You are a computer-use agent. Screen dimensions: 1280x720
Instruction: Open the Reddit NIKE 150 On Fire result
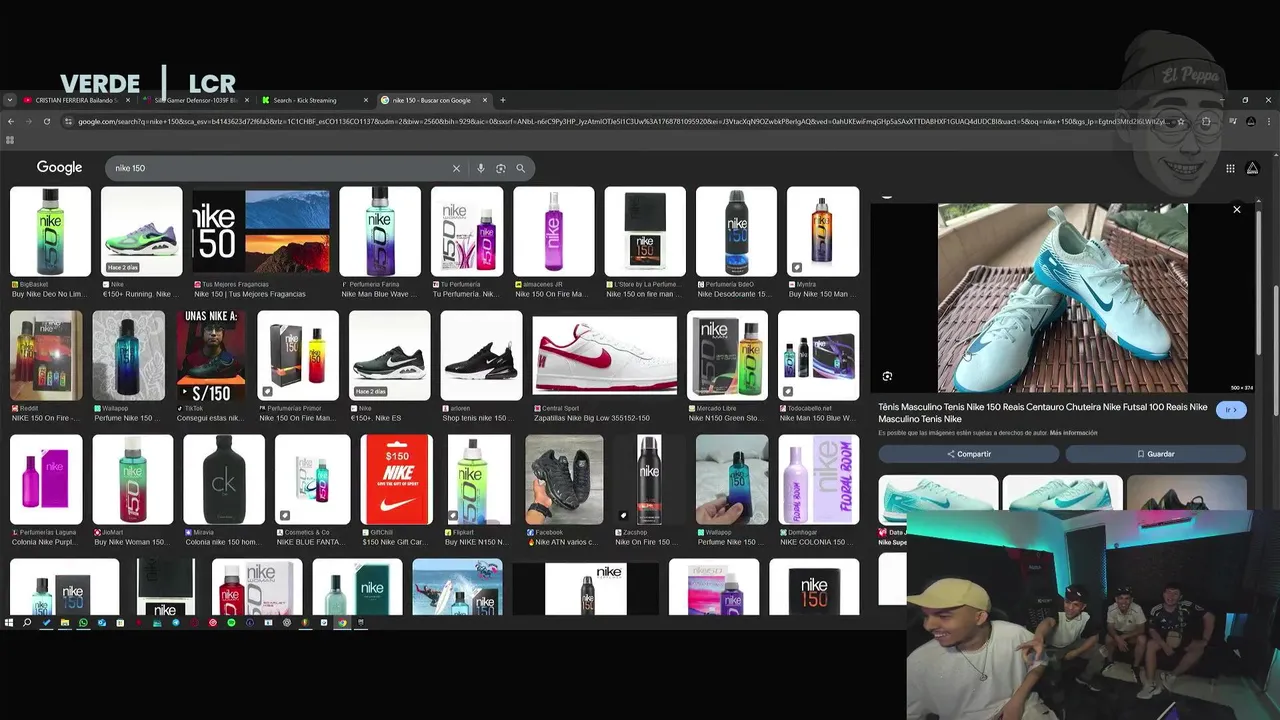(x=46, y=356)
